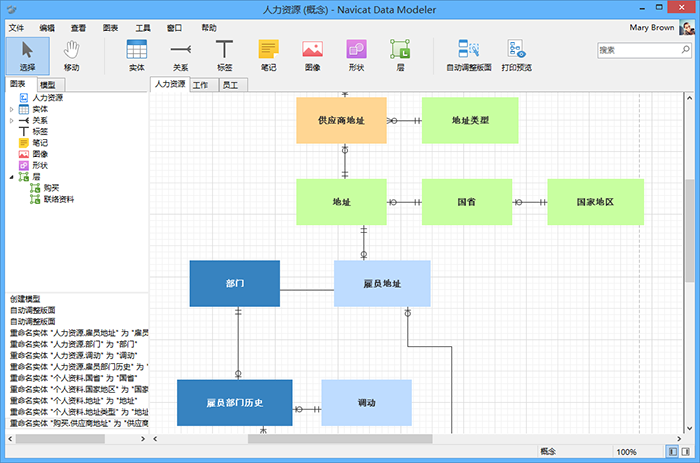
Task: Pick the 关系 (Relation) tool in toolbar
Action: pyautogui.click(x=180, y=56)
